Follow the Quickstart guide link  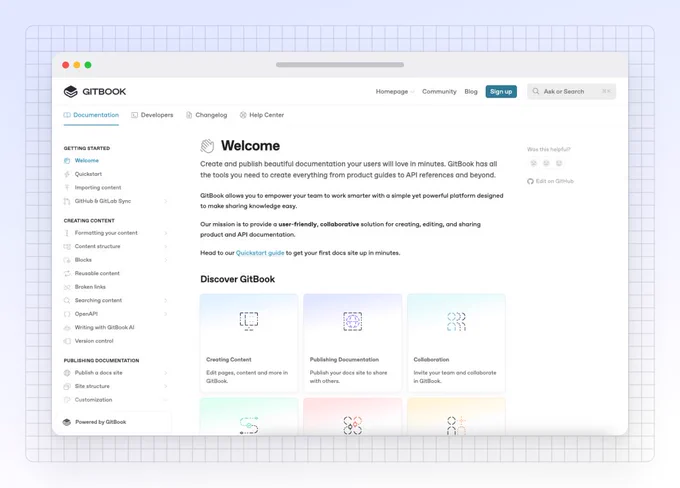point(260,253)
